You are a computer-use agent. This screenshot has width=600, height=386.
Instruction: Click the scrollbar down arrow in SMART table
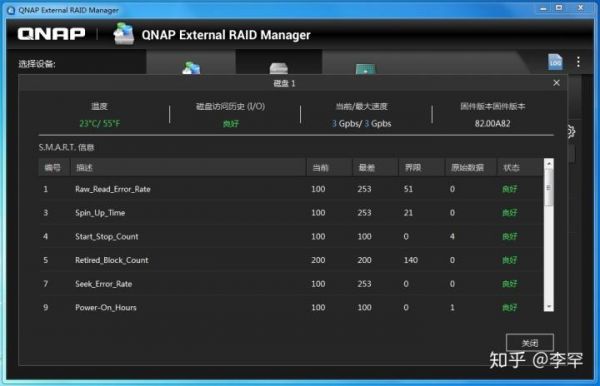point(549,307)
